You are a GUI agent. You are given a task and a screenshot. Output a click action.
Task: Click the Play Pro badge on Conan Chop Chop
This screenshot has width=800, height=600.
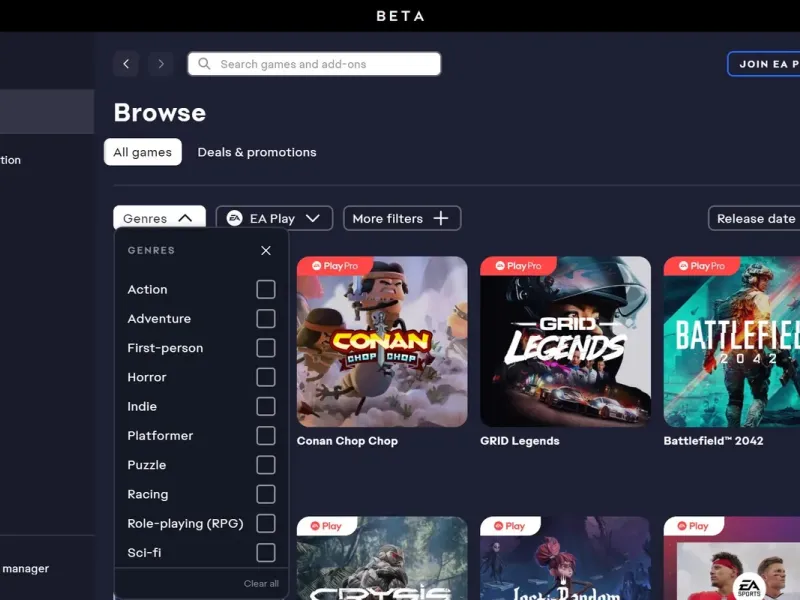pyautogui.click(x=335, y=266)
